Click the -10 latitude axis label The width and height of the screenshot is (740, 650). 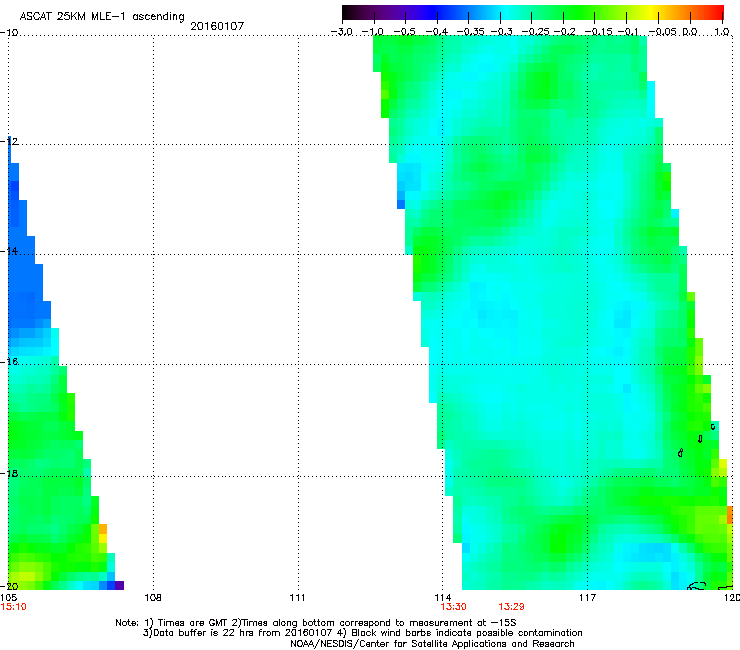point(9,33)
